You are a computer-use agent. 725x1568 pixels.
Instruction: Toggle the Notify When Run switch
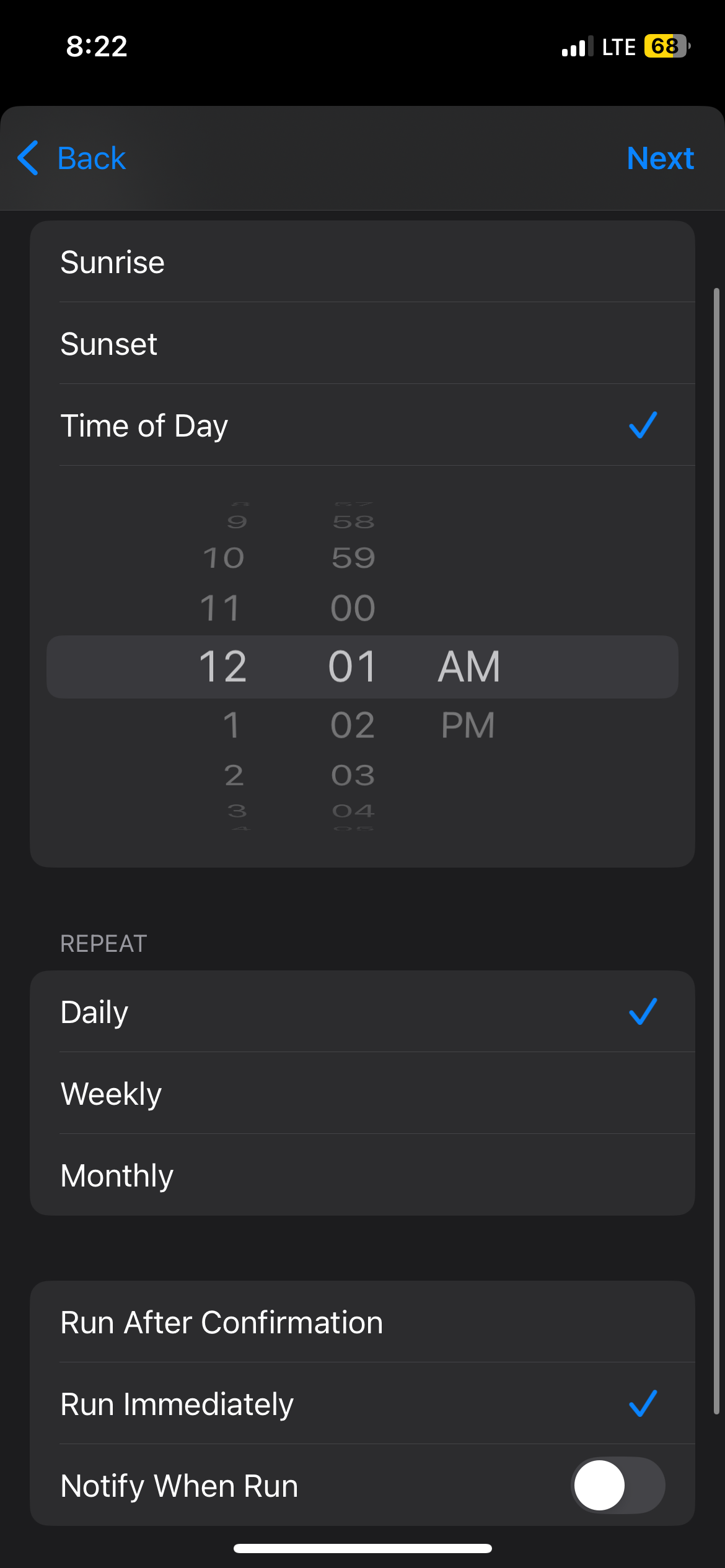click(617, 1486)
